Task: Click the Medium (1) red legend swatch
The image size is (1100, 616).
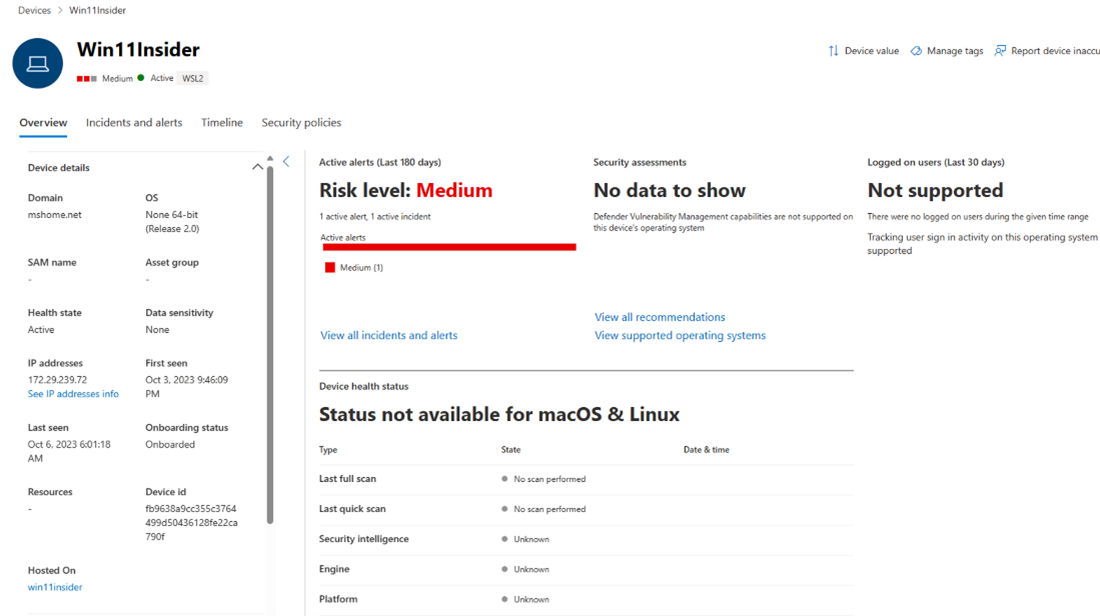Action: pos(330,267)
